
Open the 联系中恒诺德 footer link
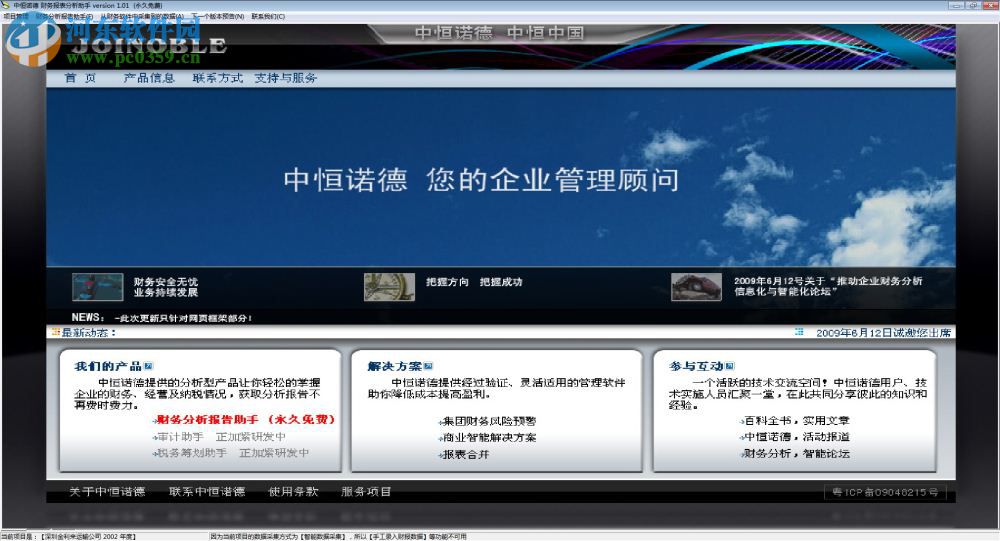tap(207, 491)
